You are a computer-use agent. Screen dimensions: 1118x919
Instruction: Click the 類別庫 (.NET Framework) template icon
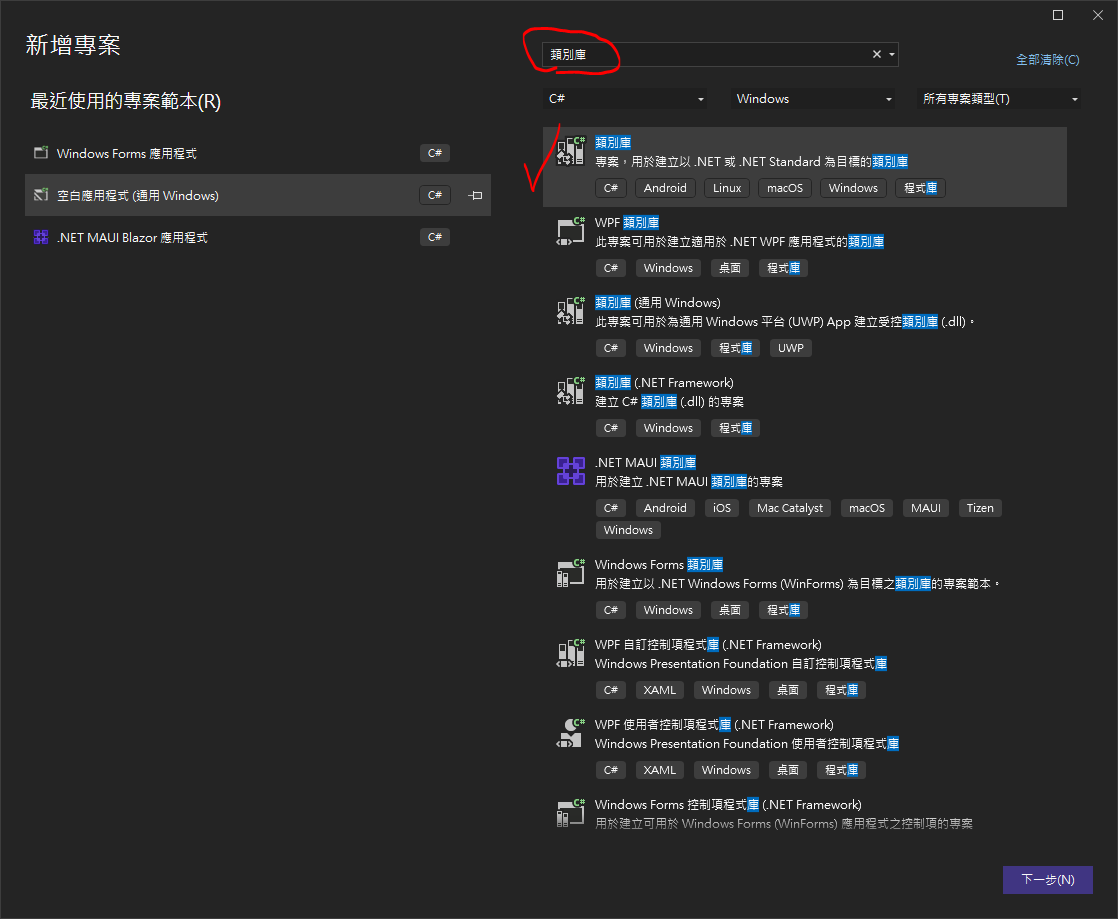[x=570, y=391]
